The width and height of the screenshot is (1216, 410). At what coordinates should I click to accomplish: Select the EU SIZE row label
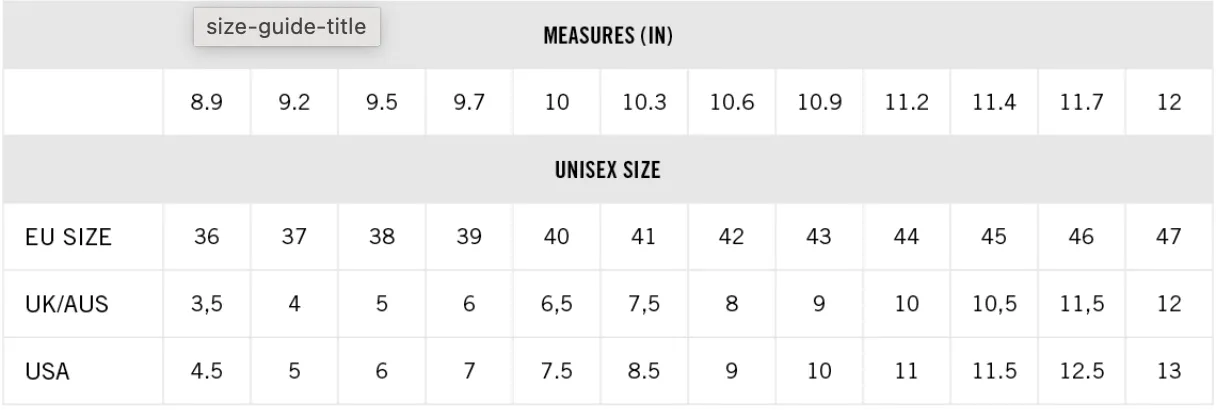pyautogui.click(x=68, y=237)
